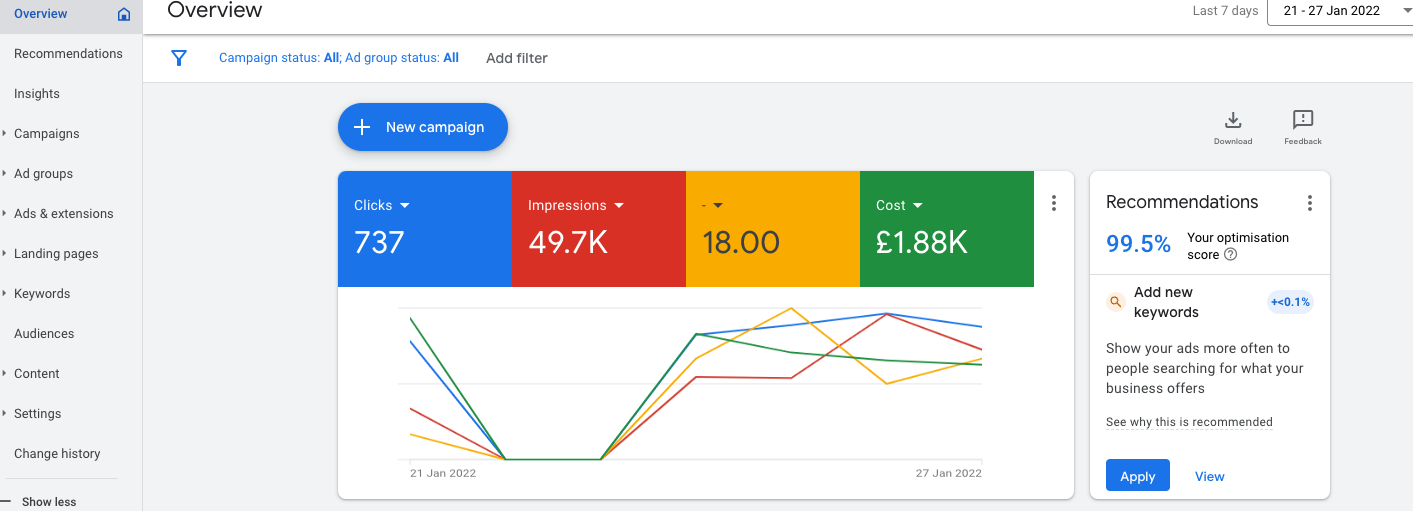The image size is (1413, 511).
Task: Click See why this is recommended
Action: pos(1189,422)
